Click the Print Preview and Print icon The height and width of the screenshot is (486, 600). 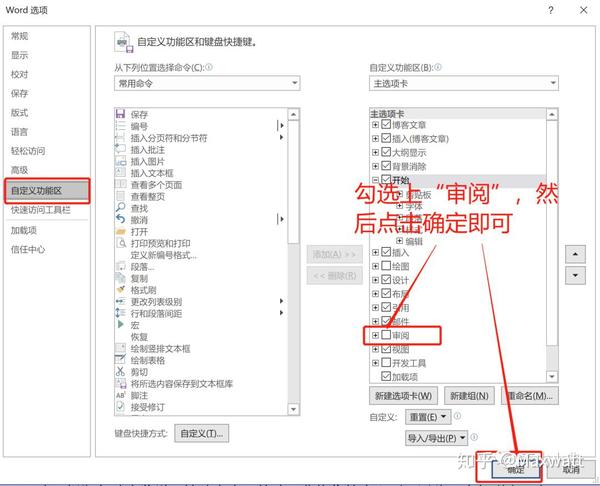[121, 243]
